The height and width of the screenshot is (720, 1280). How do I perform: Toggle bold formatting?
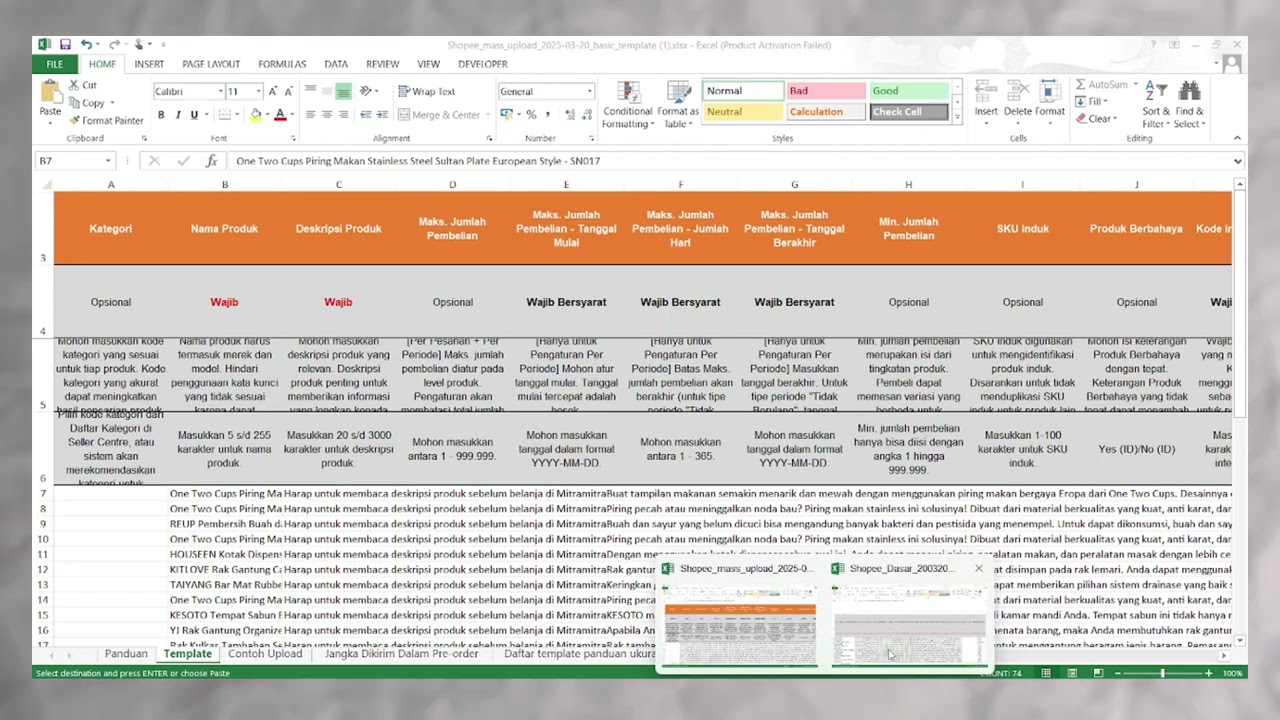tap(161, 115)
